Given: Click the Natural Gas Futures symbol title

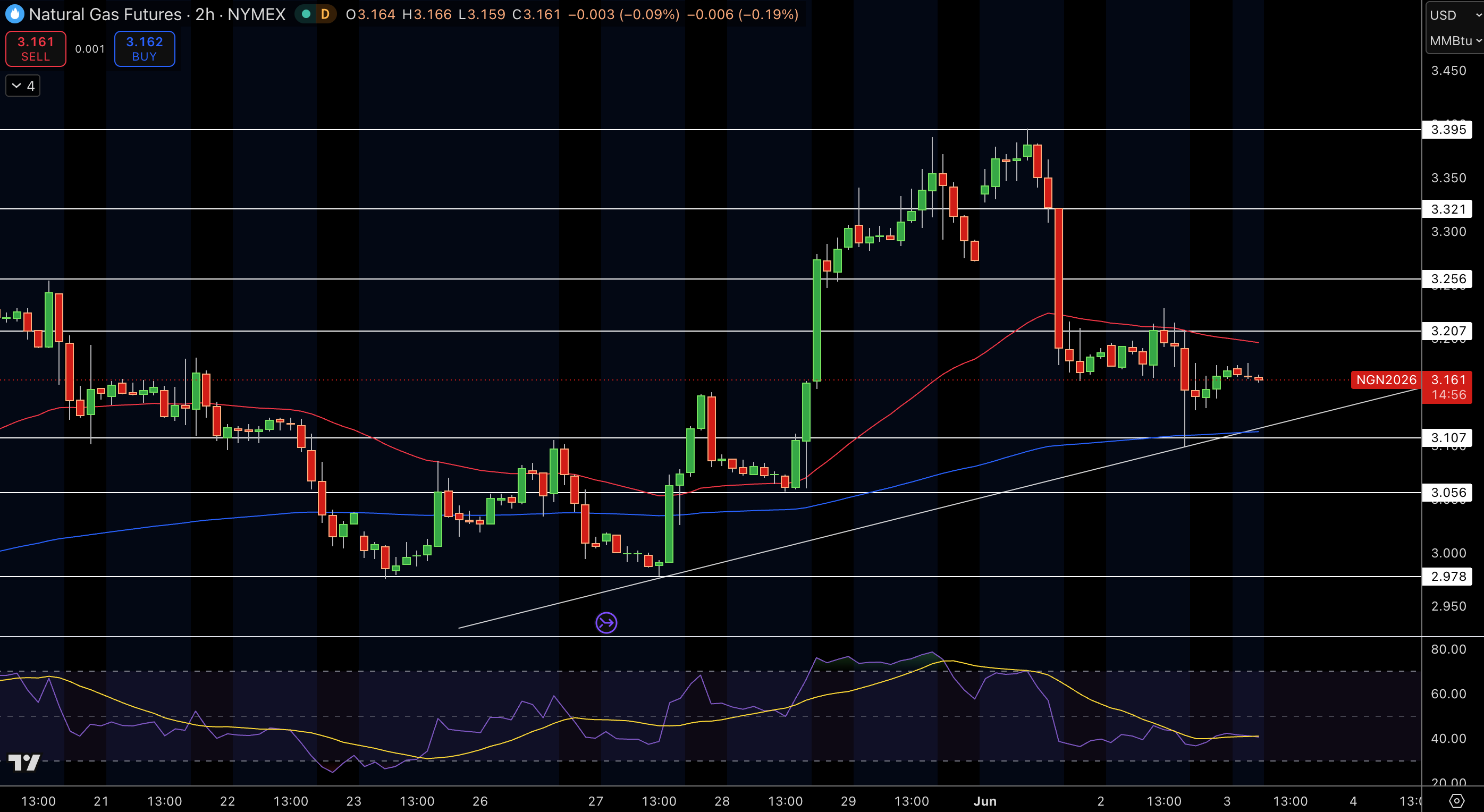Looking at the screenshot, I should 105,14.
